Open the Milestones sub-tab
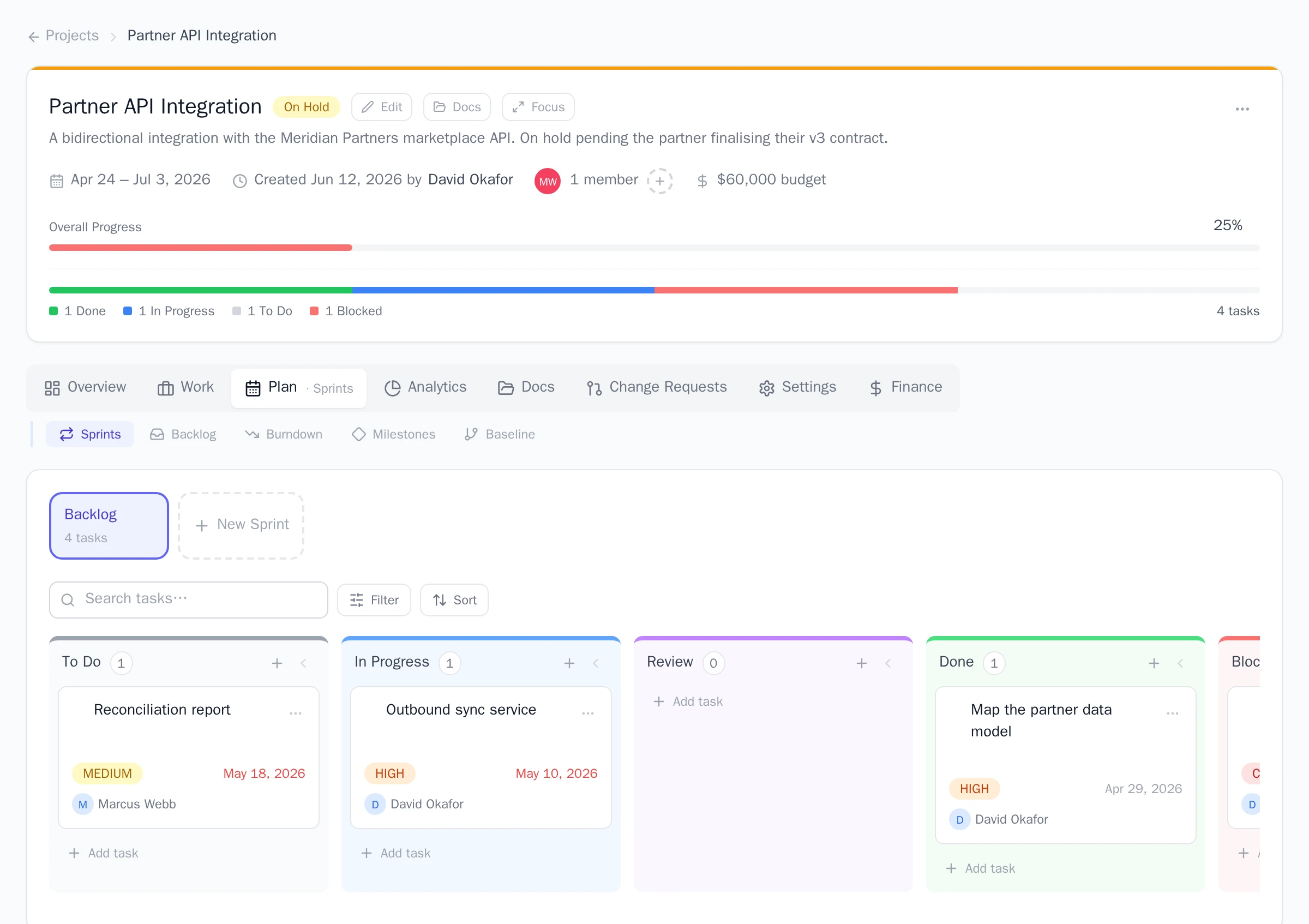Image resolution: width=1309 pixels, height=924 pixels. 393,434
